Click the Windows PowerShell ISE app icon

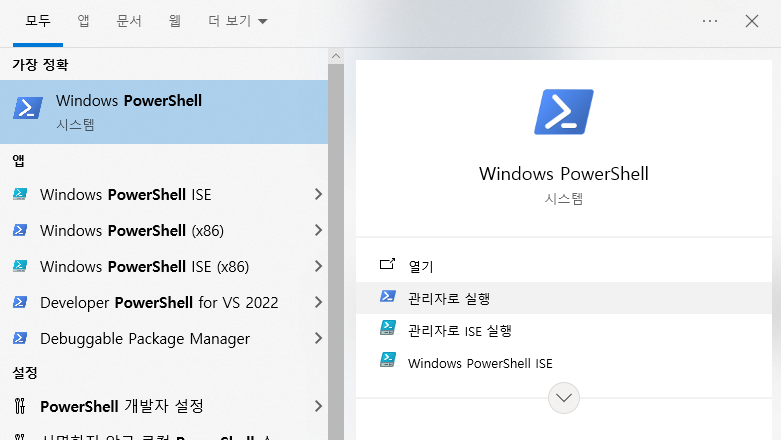(x=20, y=194)
